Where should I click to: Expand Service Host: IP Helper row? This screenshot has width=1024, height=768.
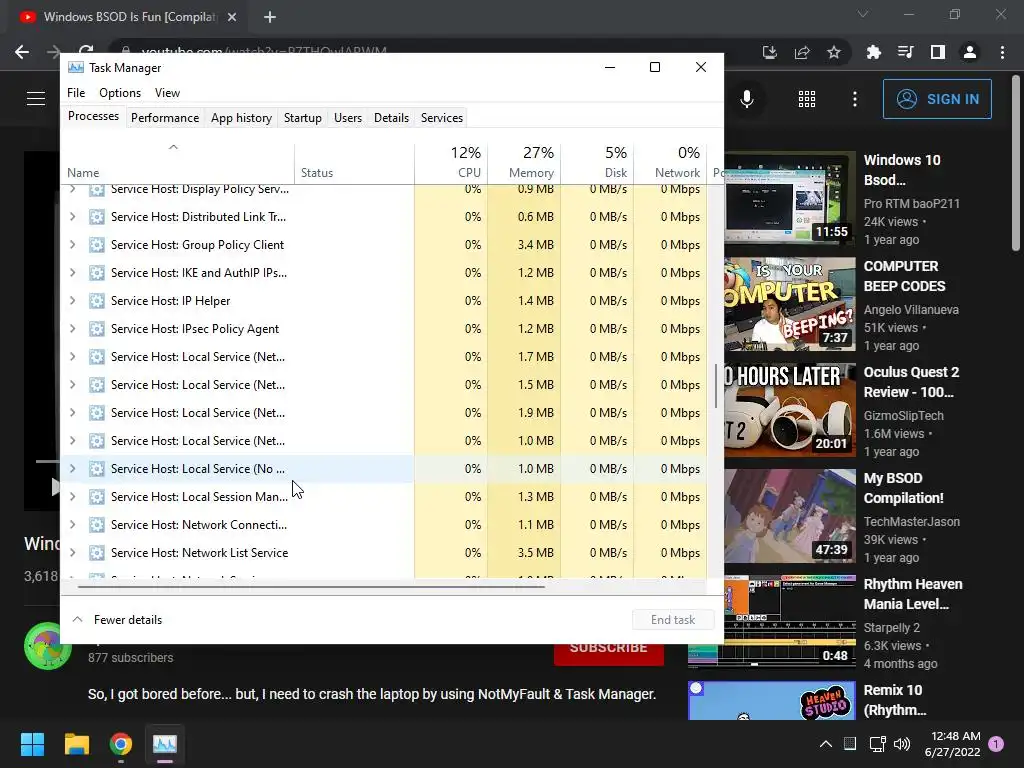pos(72,301)
